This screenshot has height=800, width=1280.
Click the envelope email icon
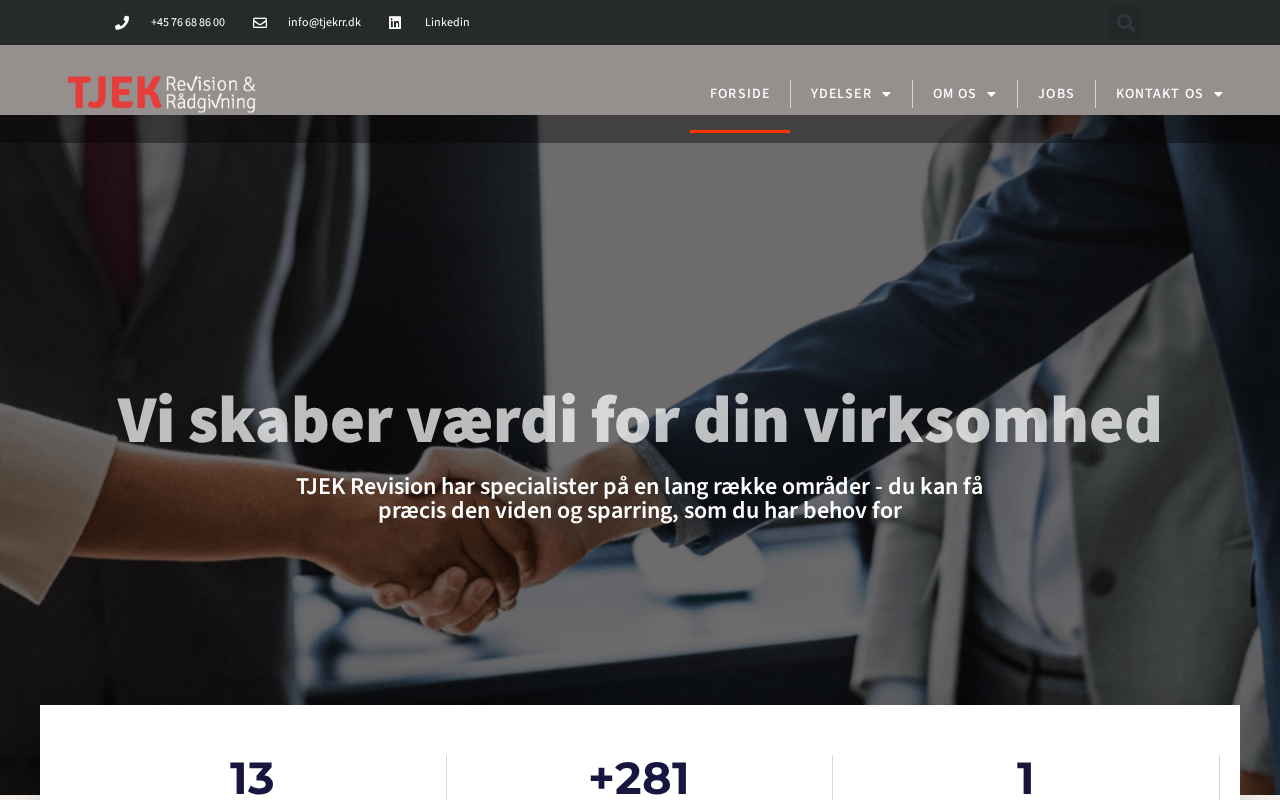tap(260, 23)
